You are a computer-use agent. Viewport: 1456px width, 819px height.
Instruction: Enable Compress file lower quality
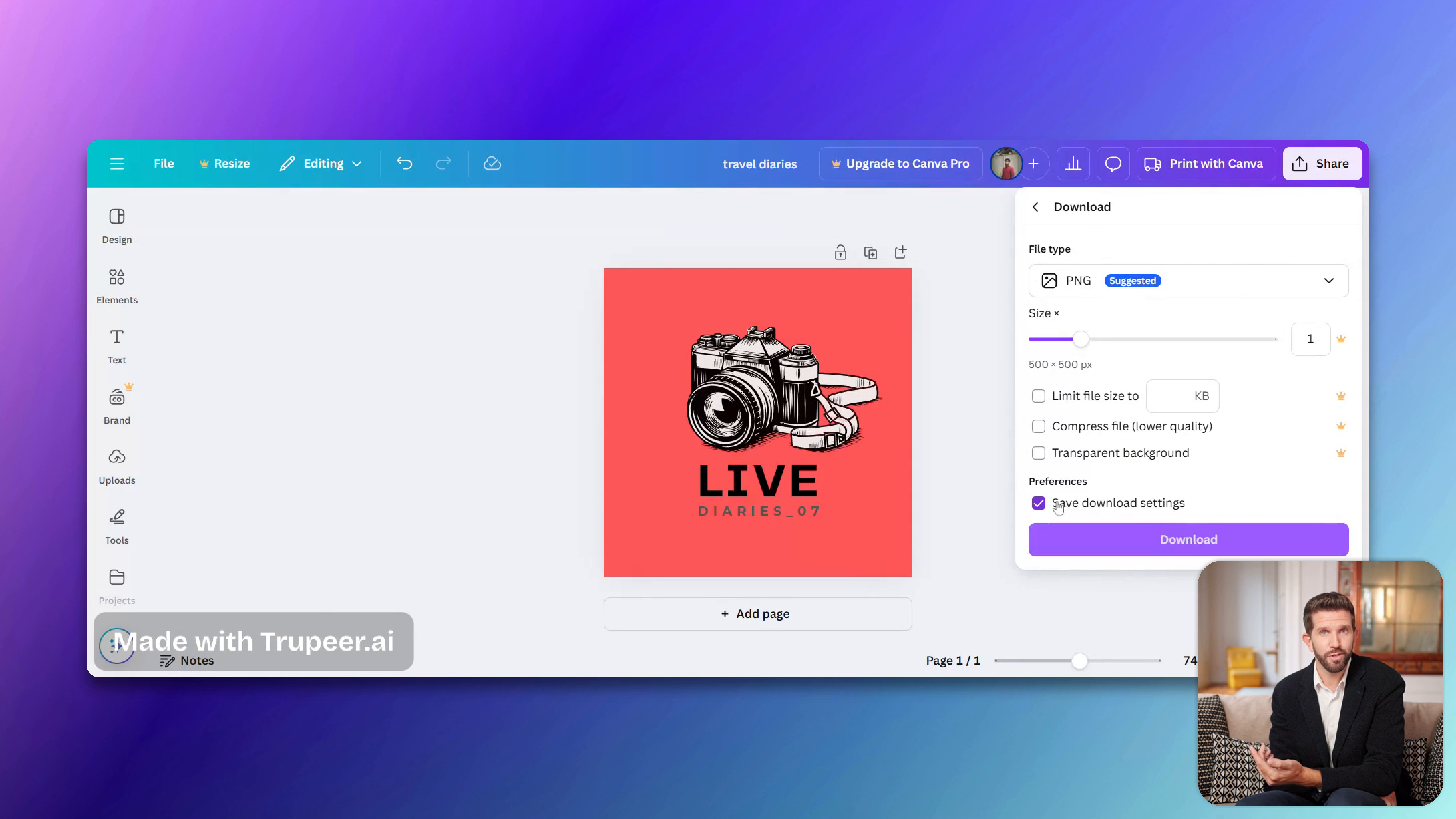coord(1039,426)
